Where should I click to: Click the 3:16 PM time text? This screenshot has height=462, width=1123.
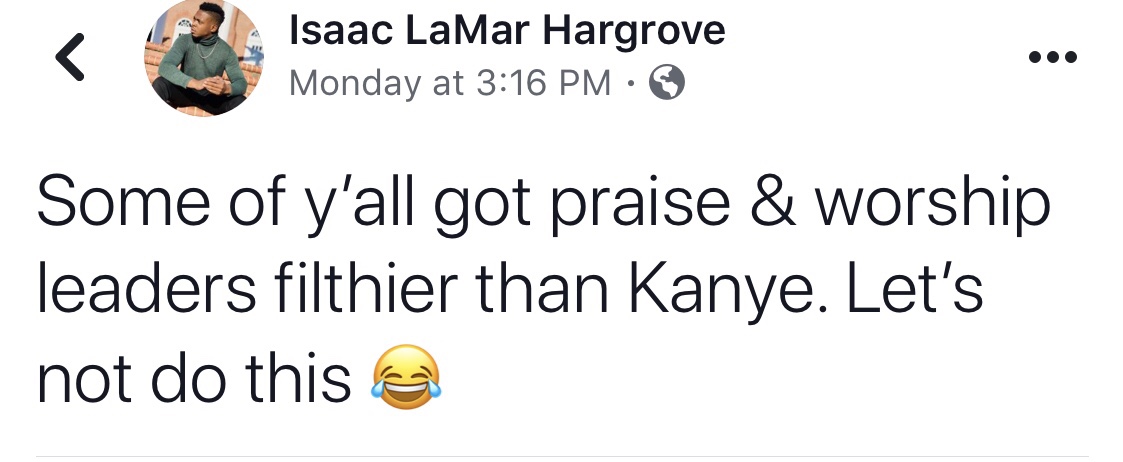coord(541,84)
